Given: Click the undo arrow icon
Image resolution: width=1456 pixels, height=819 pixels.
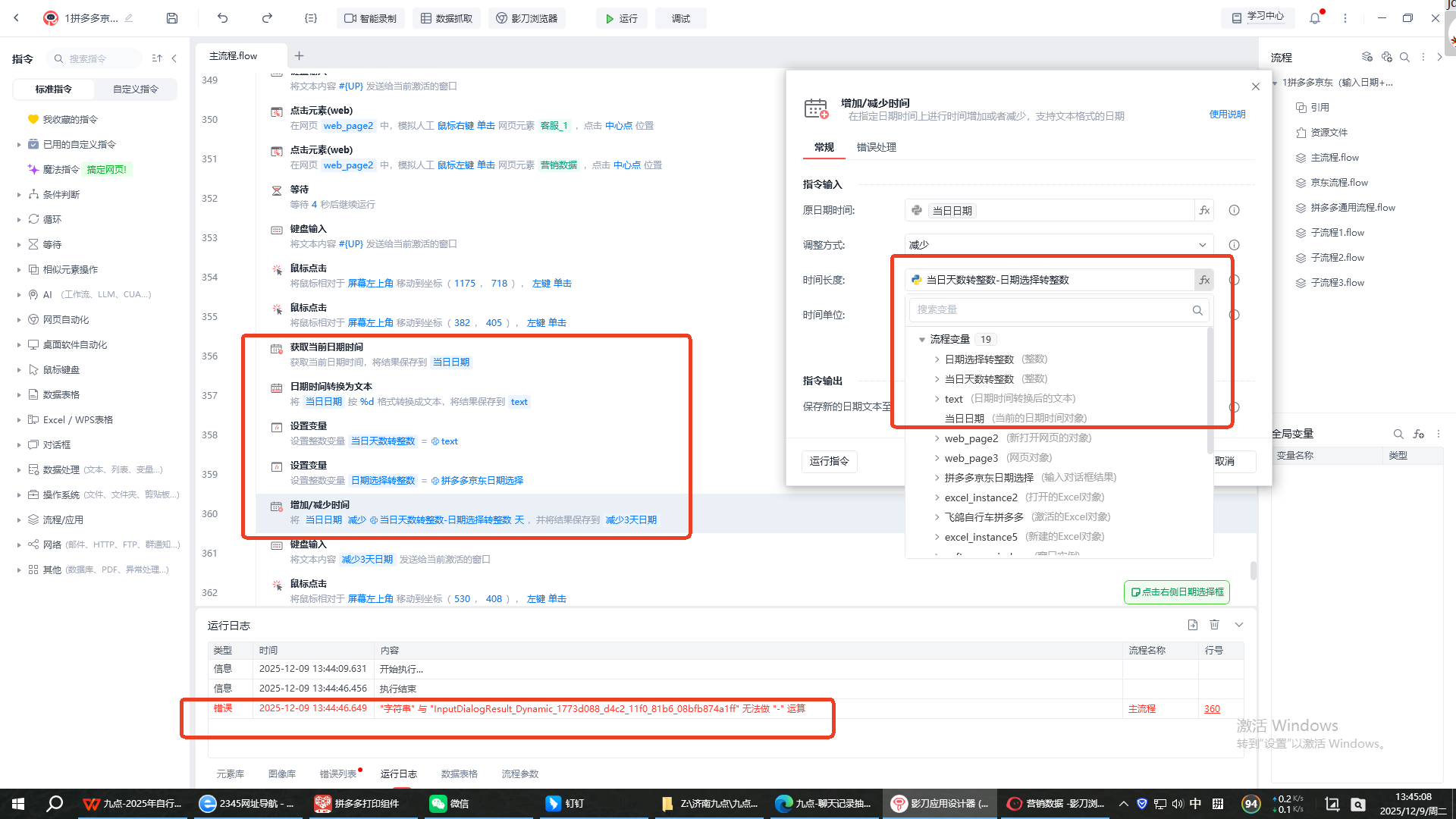Looking at the screenshot, I should tap(222, 18).
